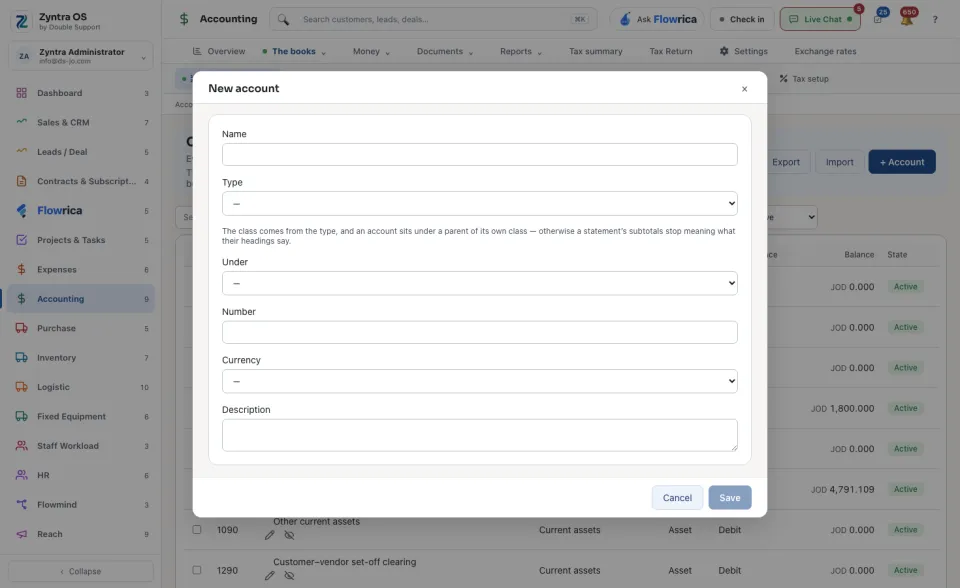
Task: Open the tasks icon with badge 25
Action: [878, 19]
